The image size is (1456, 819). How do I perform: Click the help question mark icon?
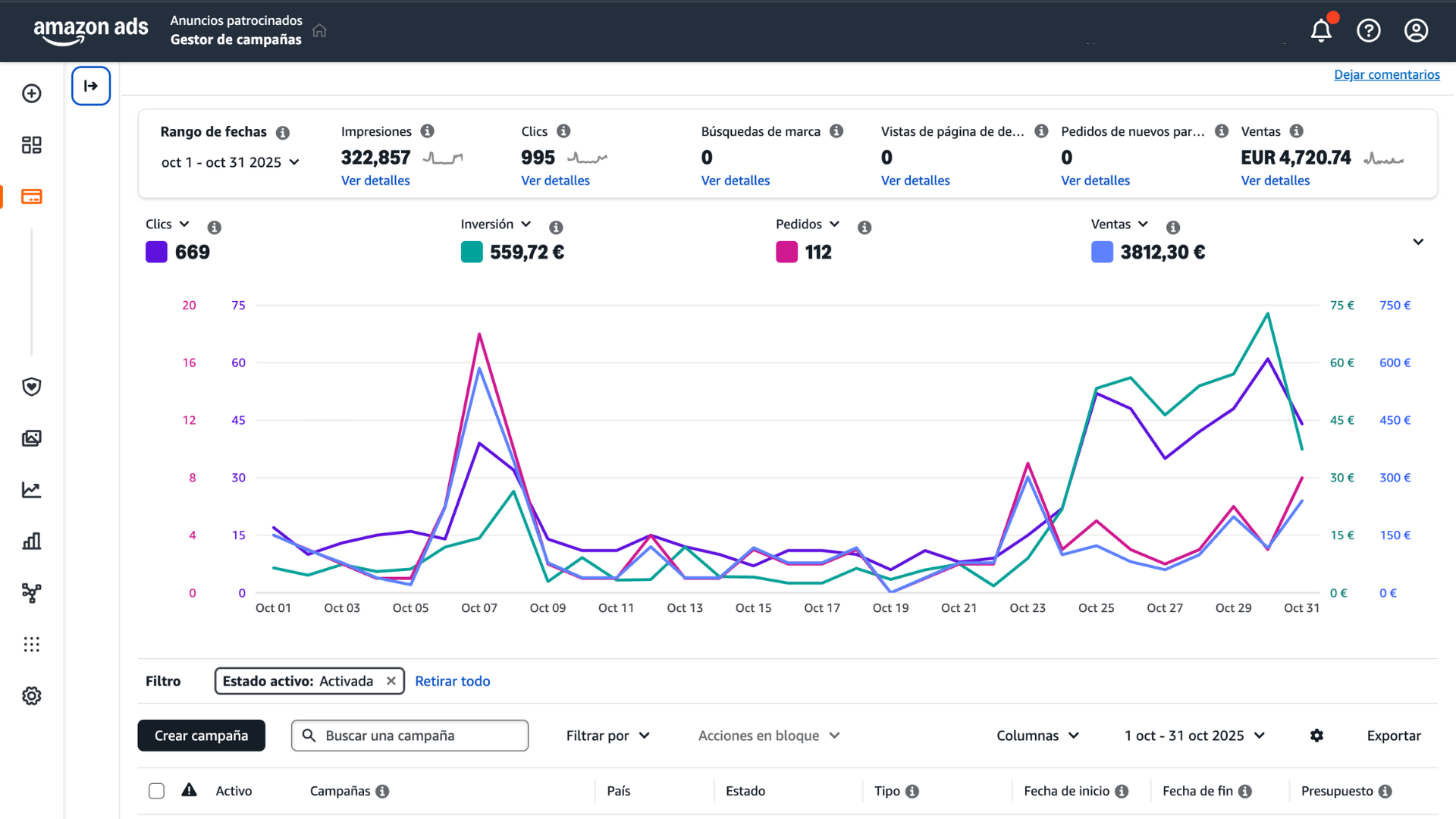coord(1368,31)
